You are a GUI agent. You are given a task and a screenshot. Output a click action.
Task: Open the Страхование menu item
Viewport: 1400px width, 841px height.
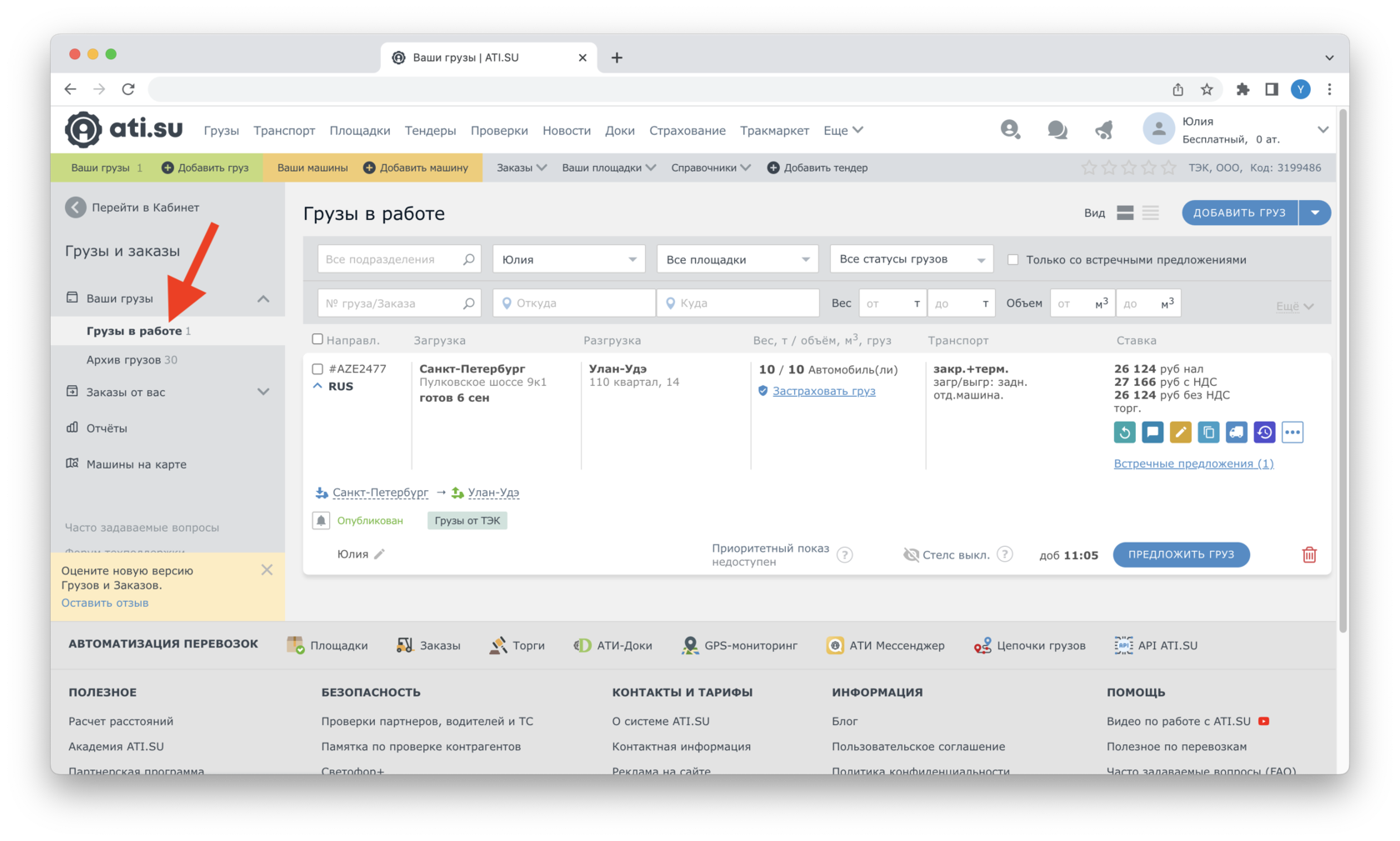[x=687, y=130]
